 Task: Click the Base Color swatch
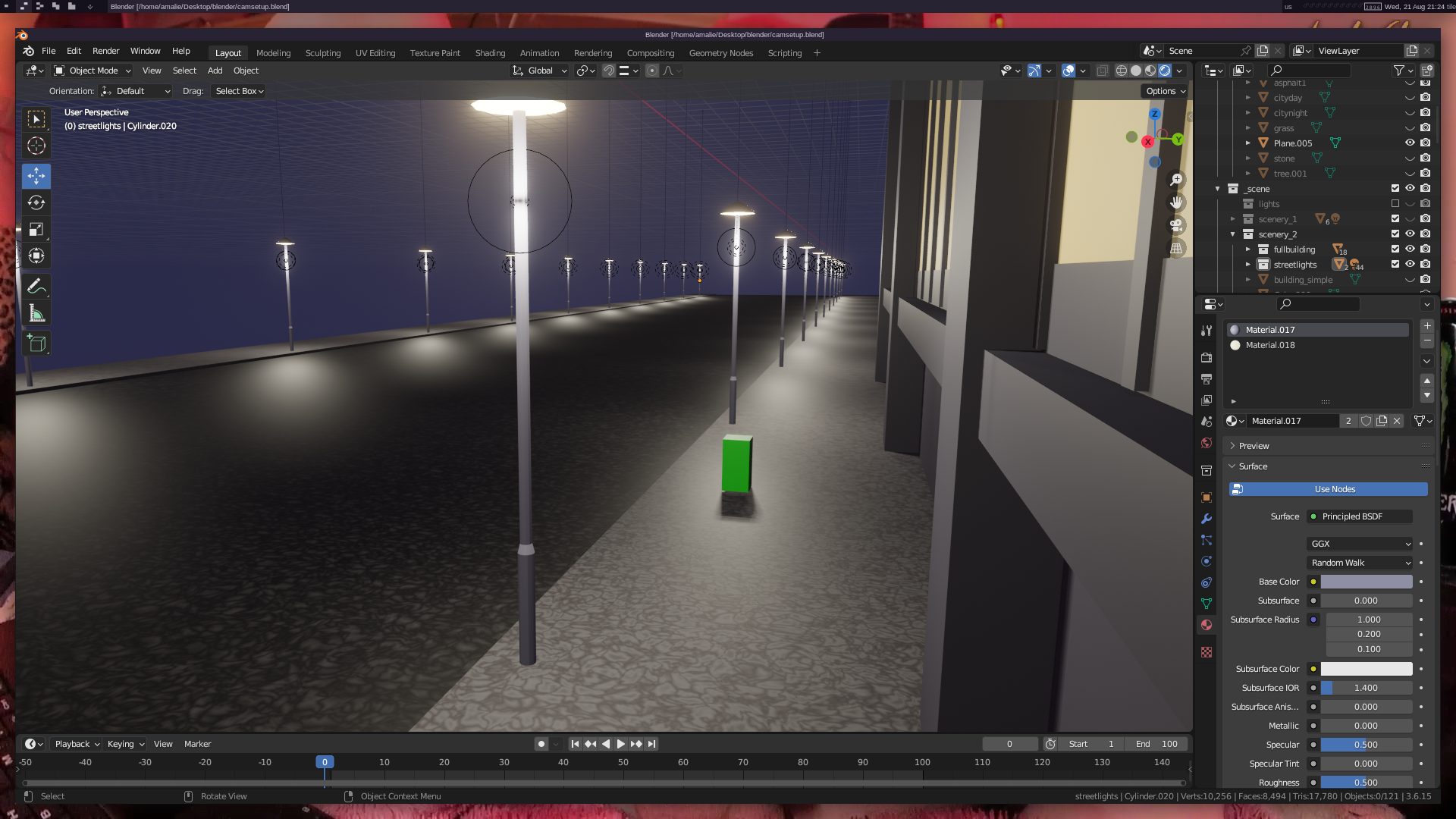point(1366,582)
